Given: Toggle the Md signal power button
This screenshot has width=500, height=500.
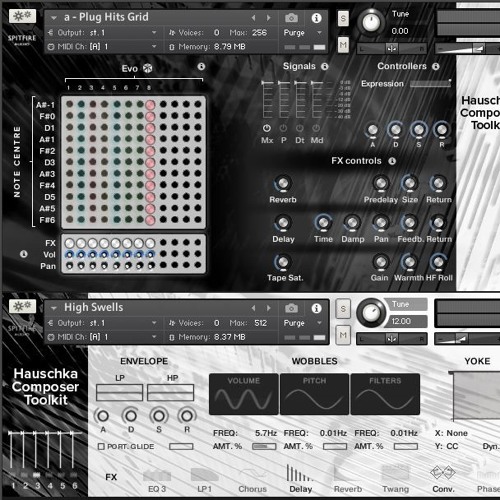Looking at the screenshot, I should coord(316,128).
